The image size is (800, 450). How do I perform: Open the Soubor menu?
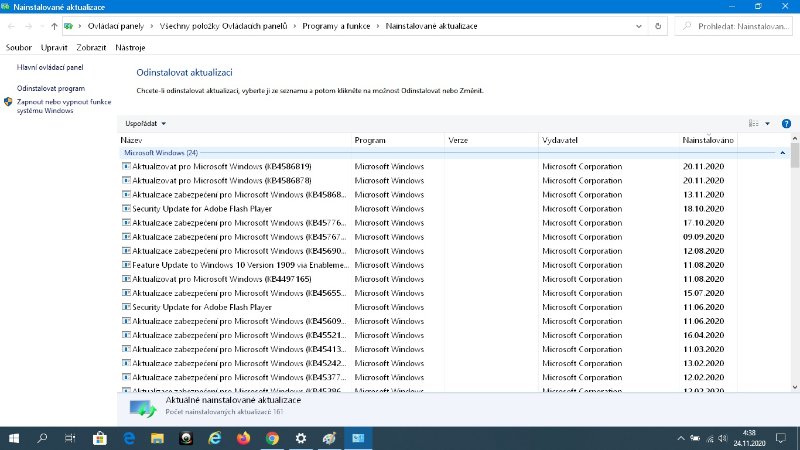click(19, 47)
